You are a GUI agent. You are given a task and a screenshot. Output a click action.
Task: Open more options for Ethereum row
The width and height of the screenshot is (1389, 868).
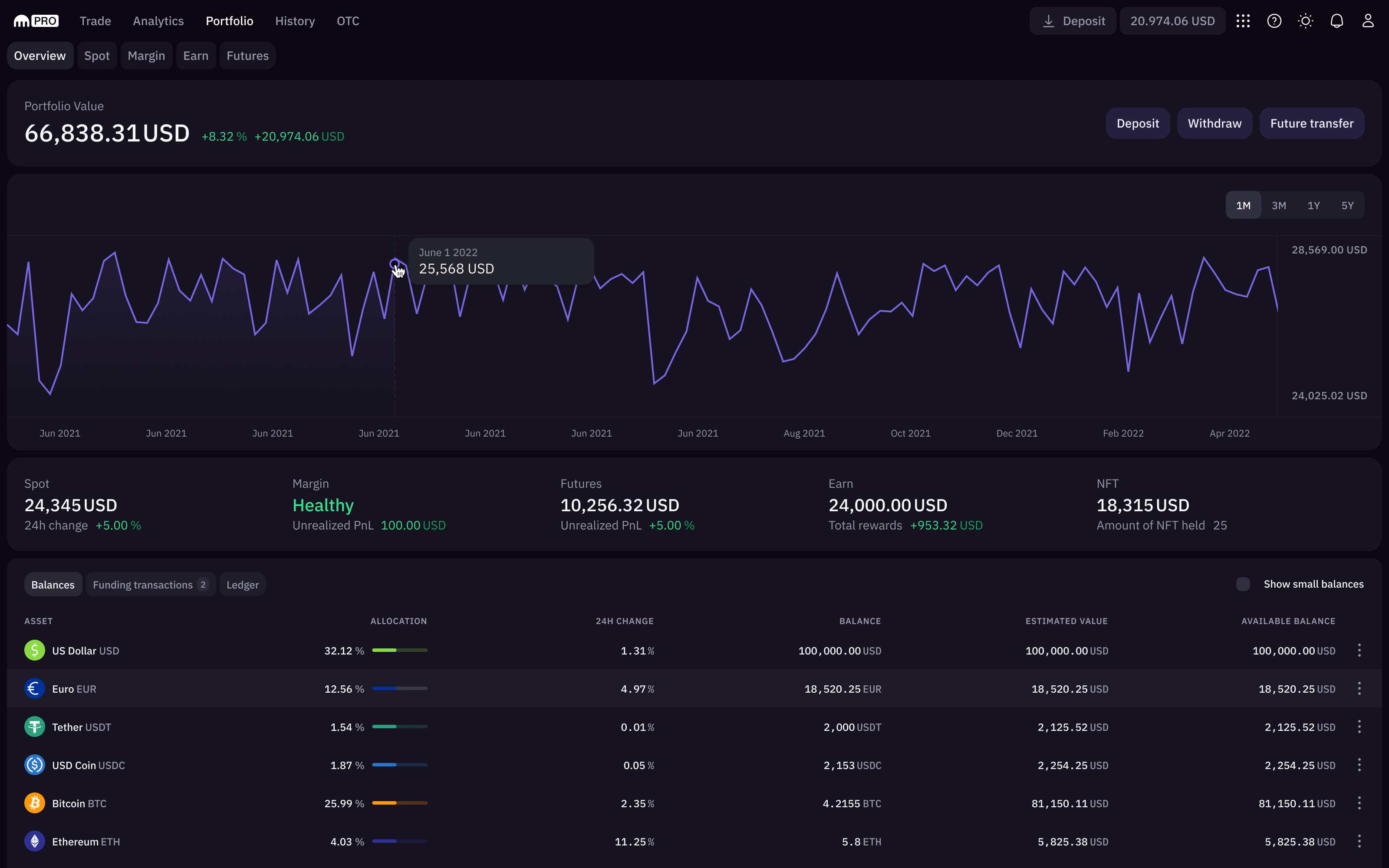1359,841
